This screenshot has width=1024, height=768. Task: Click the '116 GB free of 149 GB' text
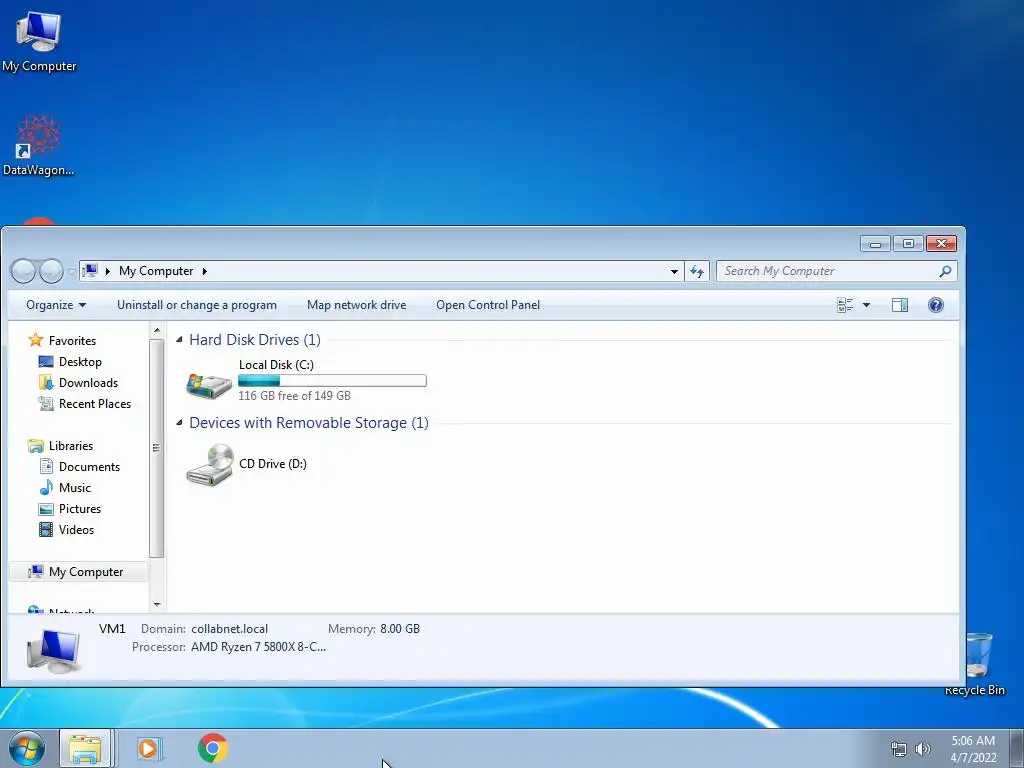point(295,396)
